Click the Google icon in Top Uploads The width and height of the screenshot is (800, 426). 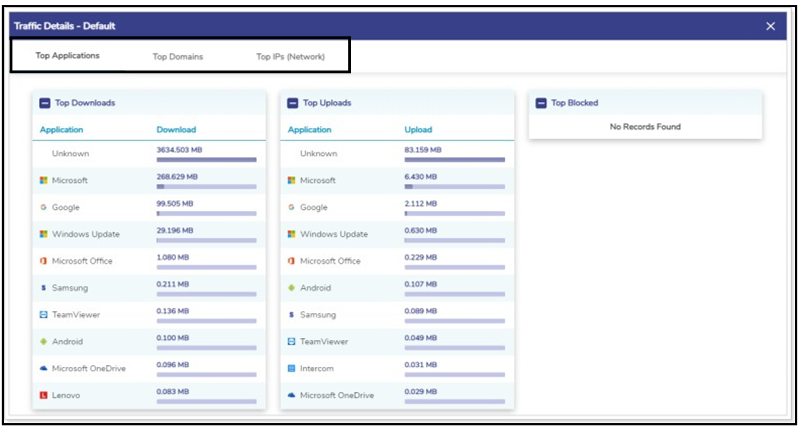click(x=291, y=208)
